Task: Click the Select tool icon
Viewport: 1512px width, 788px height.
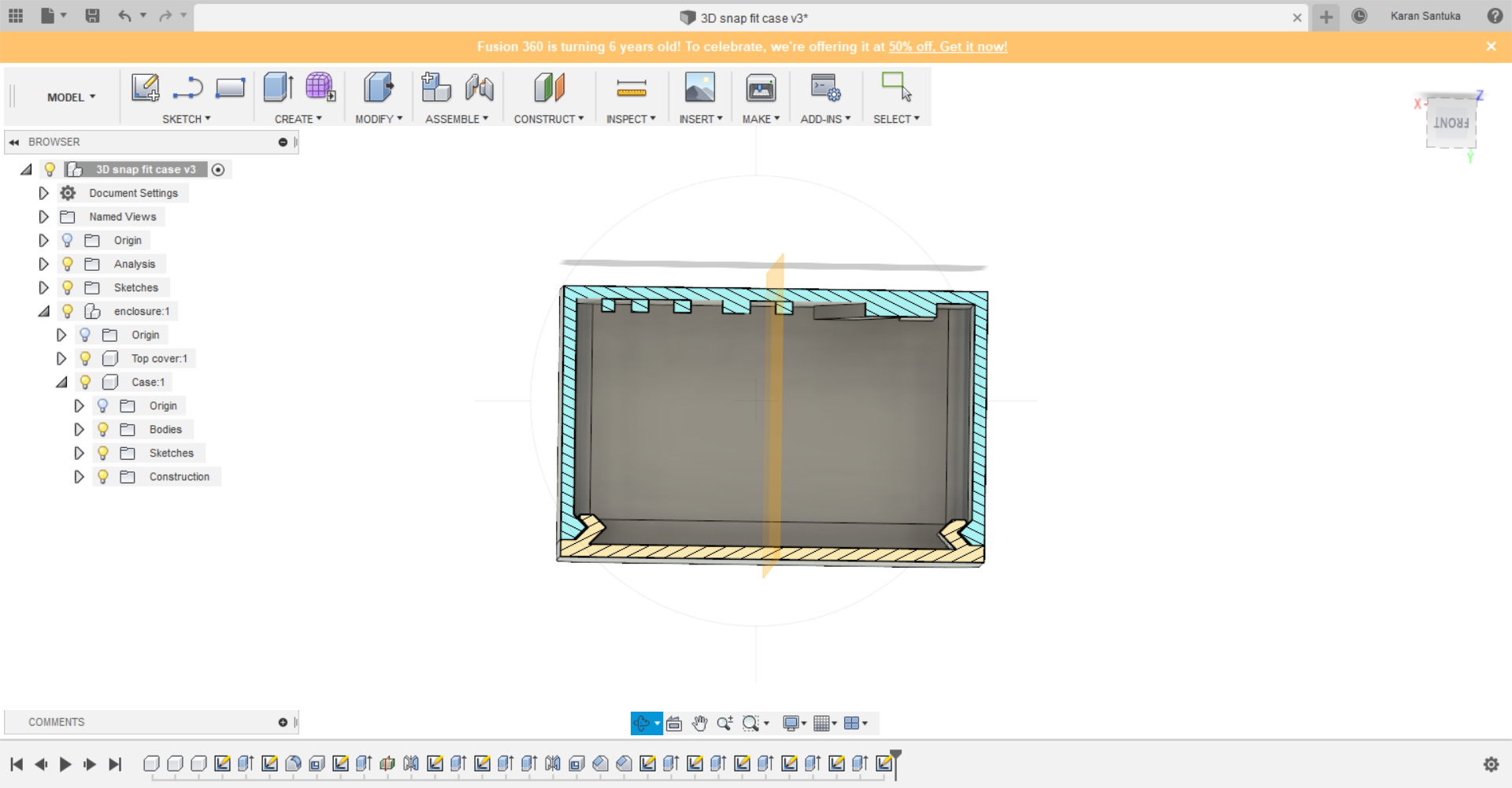Action: tap(896, 87)
